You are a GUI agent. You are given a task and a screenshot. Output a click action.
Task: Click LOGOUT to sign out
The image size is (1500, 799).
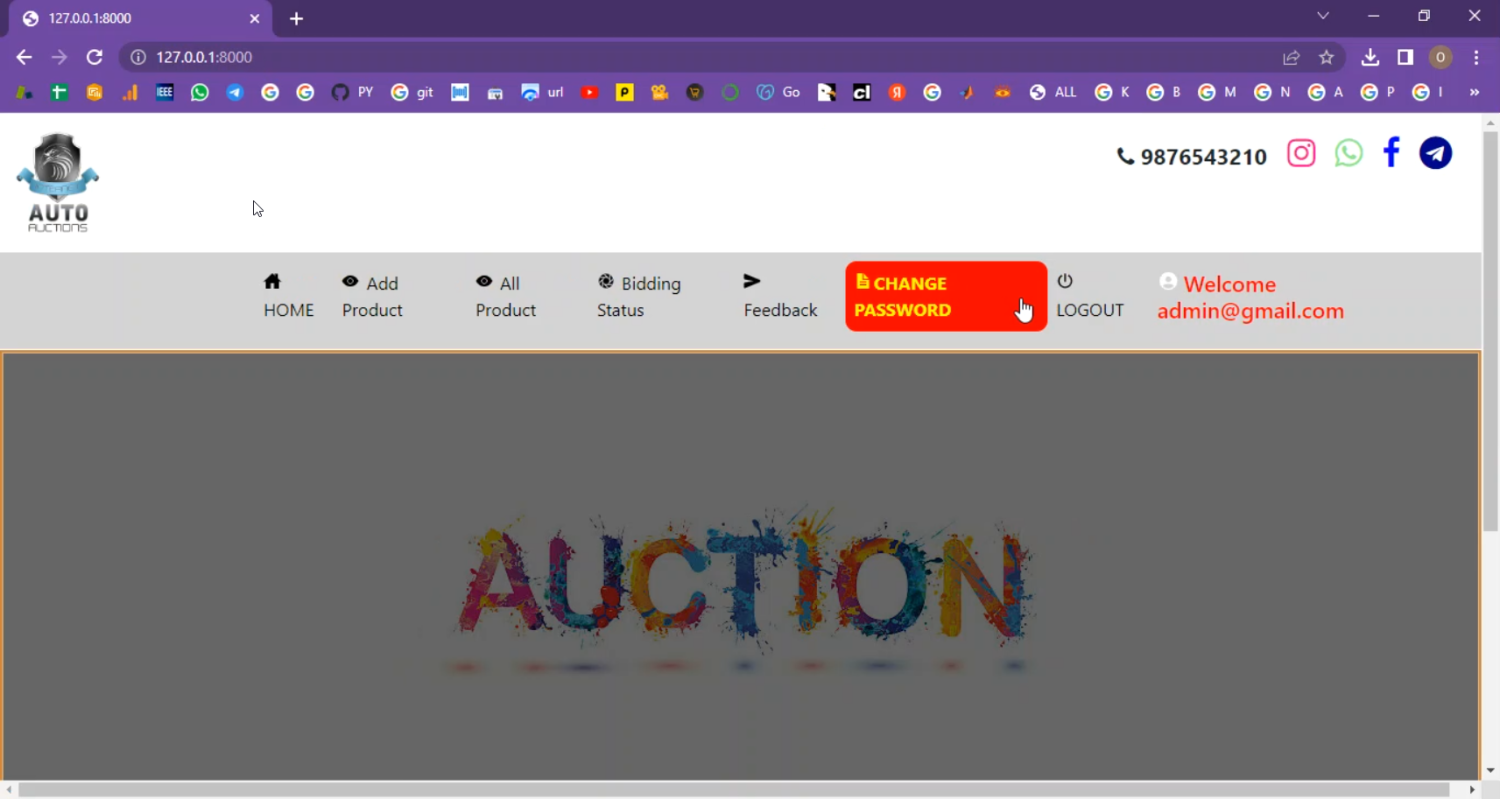click(x=1089, y=296)
